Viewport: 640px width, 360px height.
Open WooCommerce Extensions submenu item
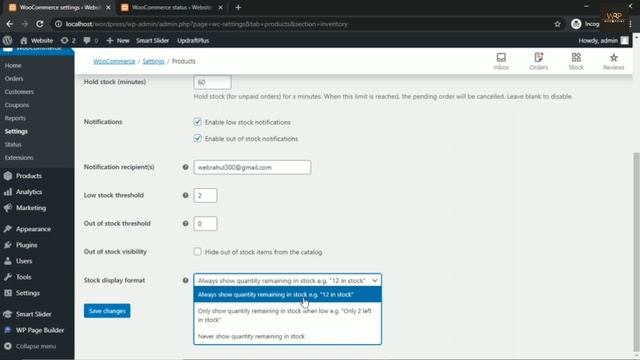pyautogui.click(x=19, y=158)
